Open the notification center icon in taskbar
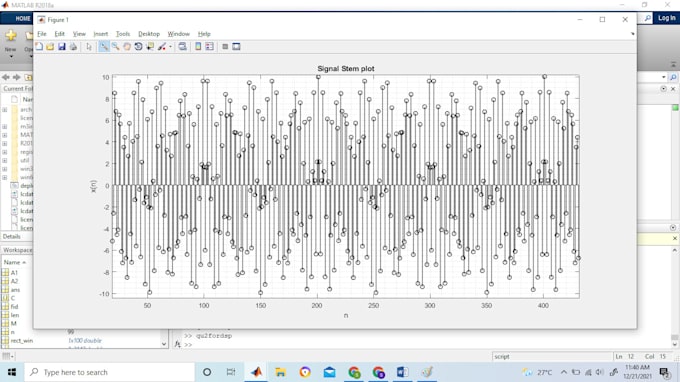 click(664, 372)
